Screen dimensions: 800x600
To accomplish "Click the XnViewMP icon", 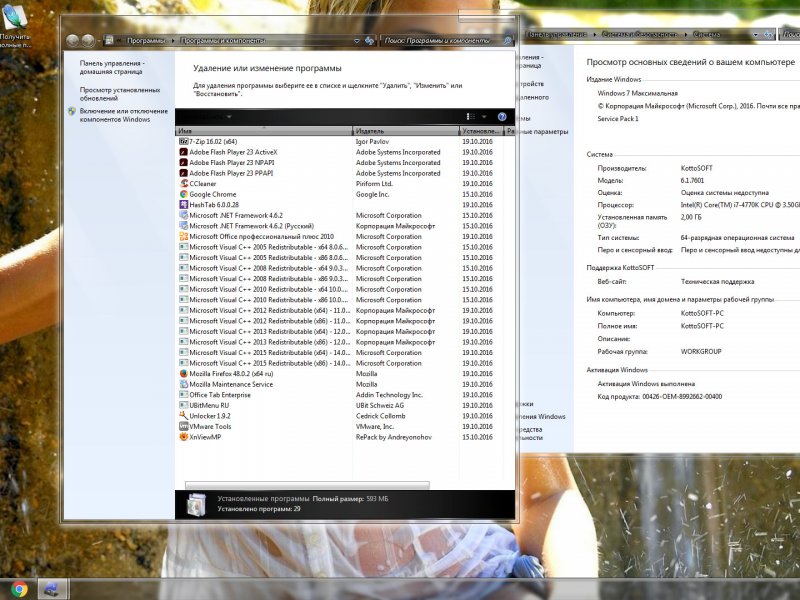I will point(184,437).
